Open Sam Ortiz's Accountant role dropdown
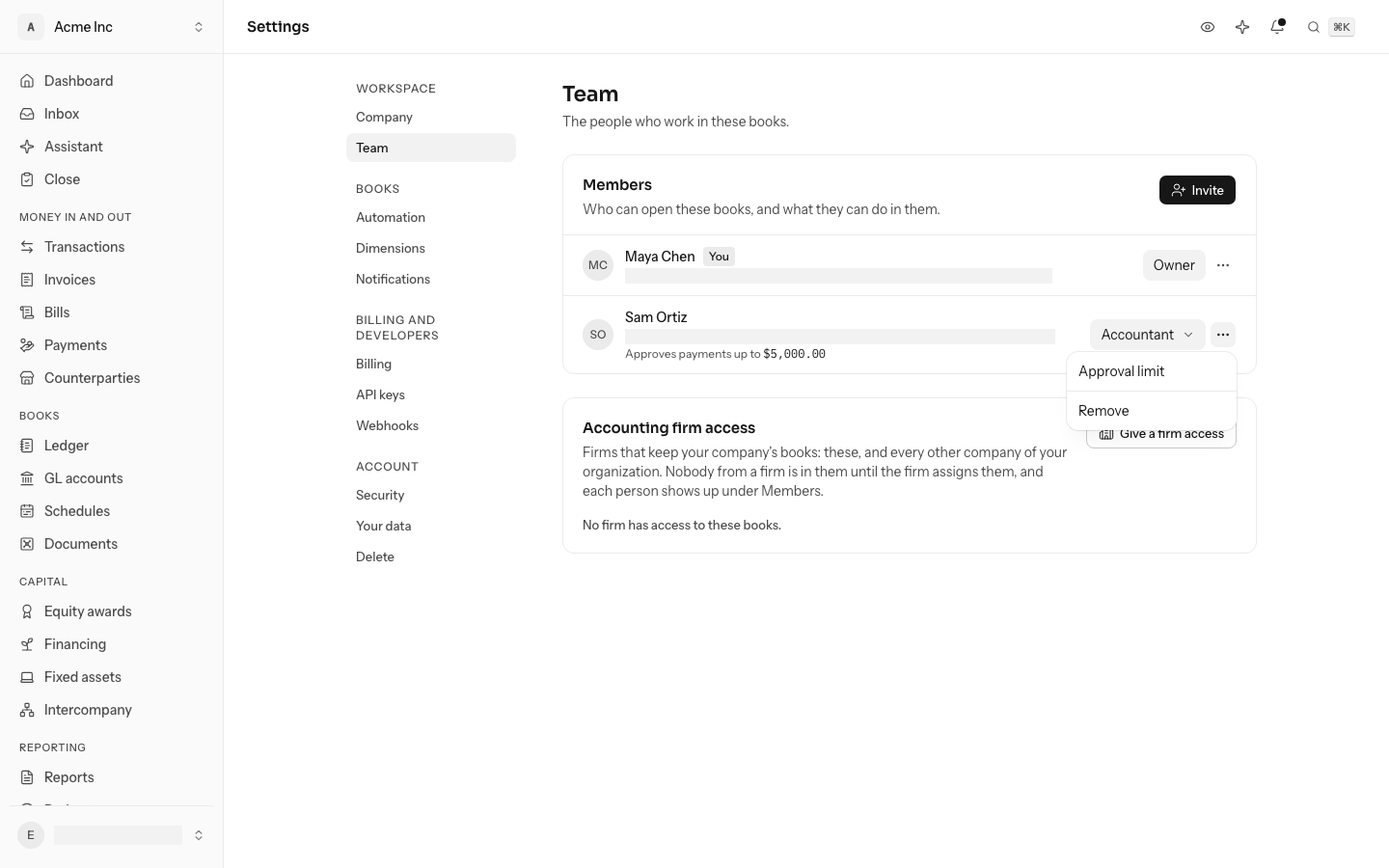 pyautogui.click(x=1147, y=335)
